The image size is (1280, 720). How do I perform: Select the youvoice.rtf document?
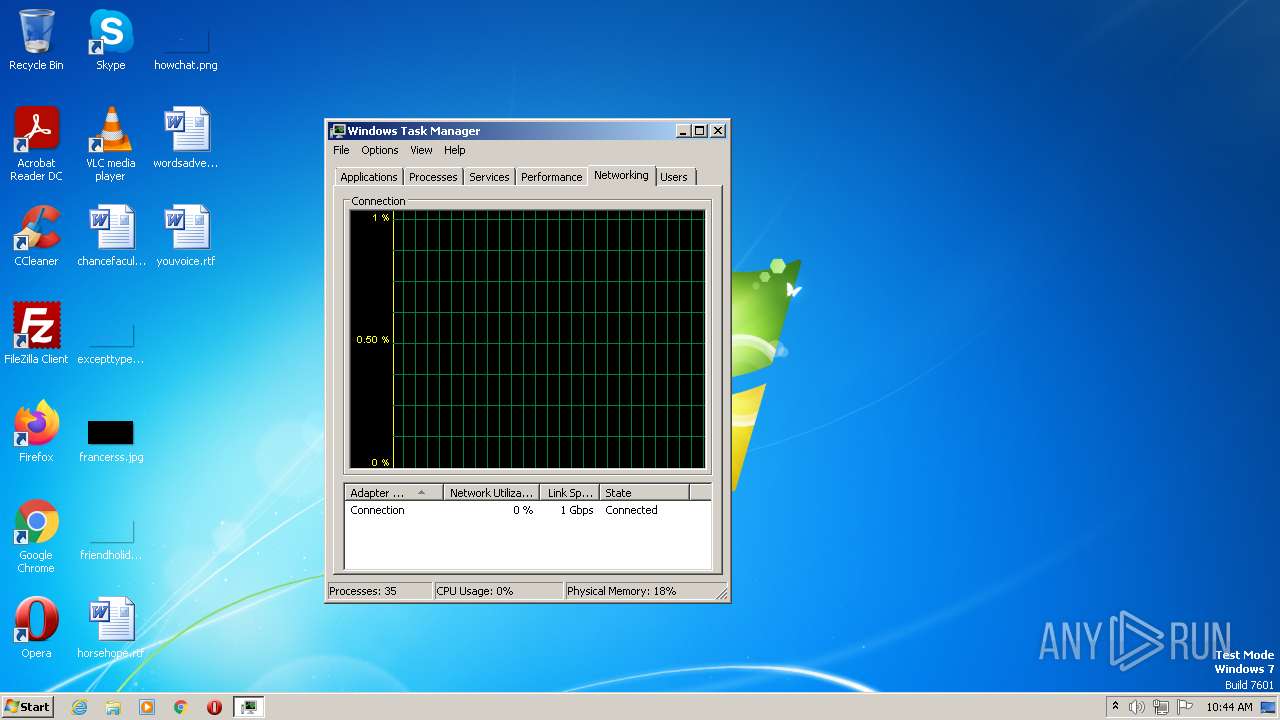186,236
